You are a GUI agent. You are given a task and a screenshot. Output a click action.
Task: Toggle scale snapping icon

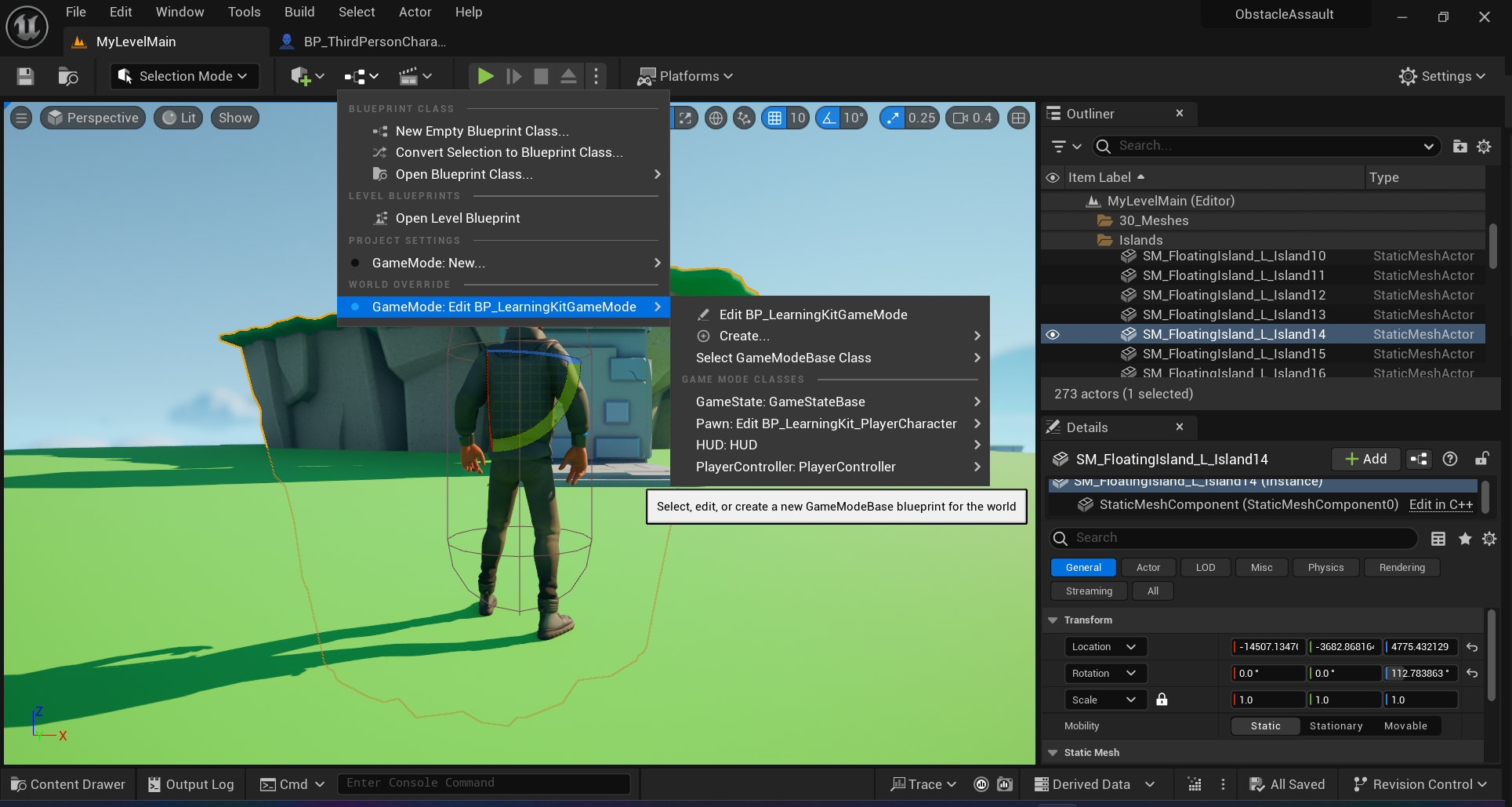[x=892, y=118]
